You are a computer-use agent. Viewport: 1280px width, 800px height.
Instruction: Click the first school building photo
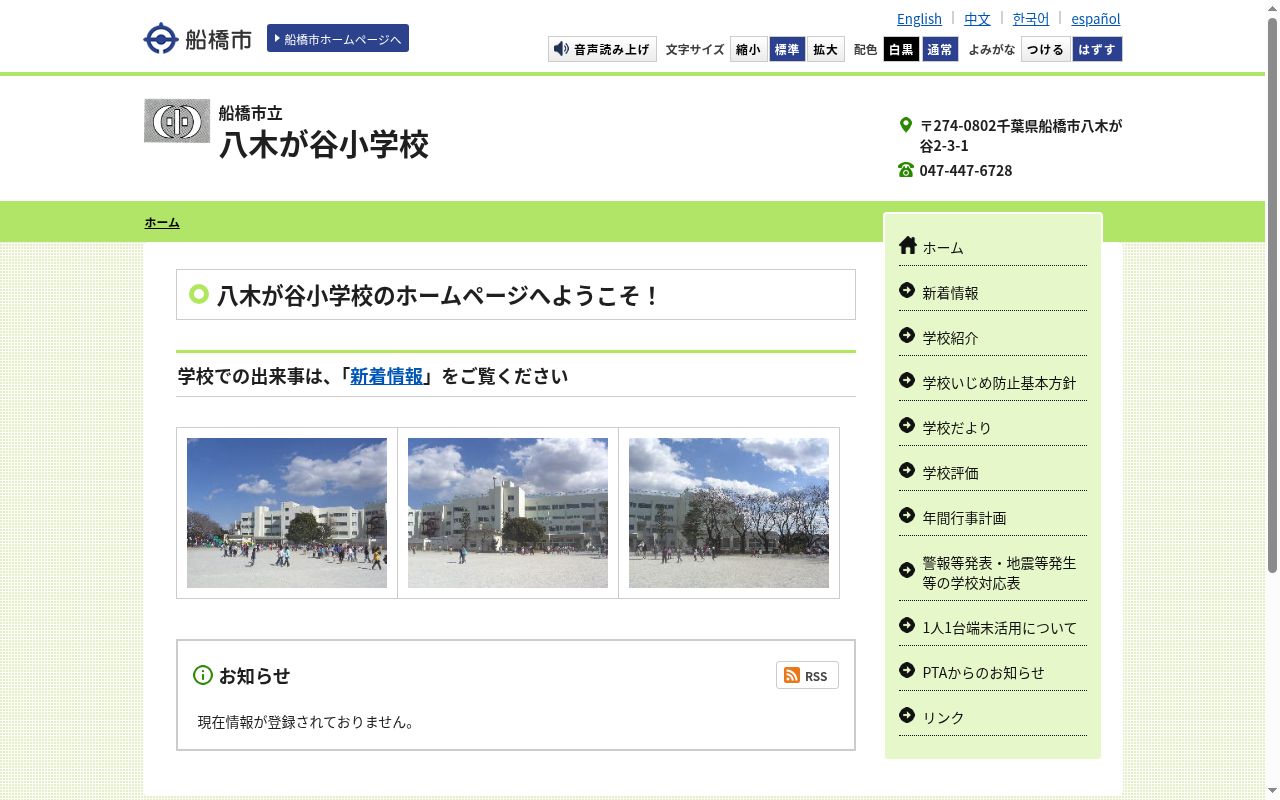[287, 513]
